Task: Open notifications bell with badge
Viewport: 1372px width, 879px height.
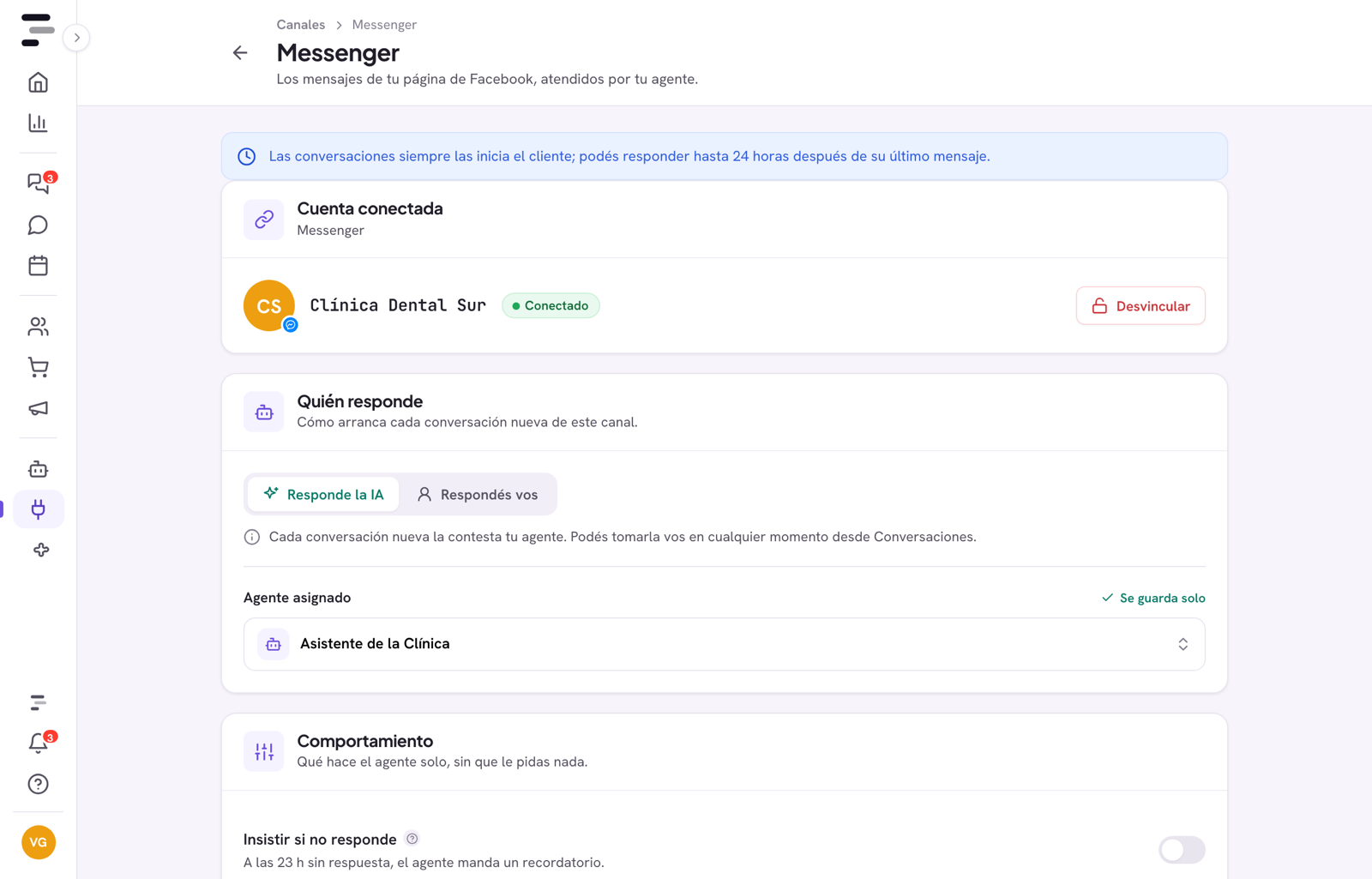Action: click(x=38, y=743)
